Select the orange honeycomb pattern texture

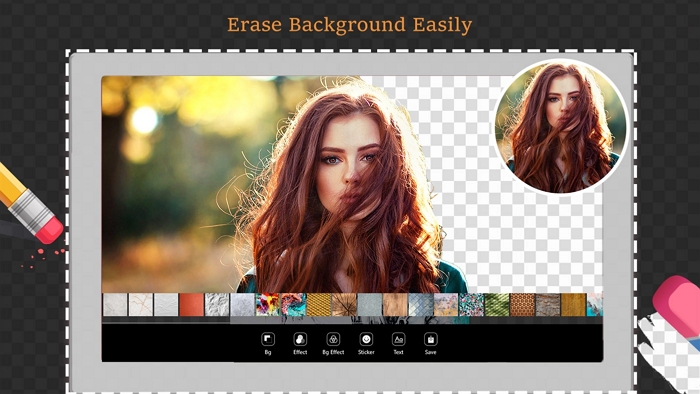(522, 305)
